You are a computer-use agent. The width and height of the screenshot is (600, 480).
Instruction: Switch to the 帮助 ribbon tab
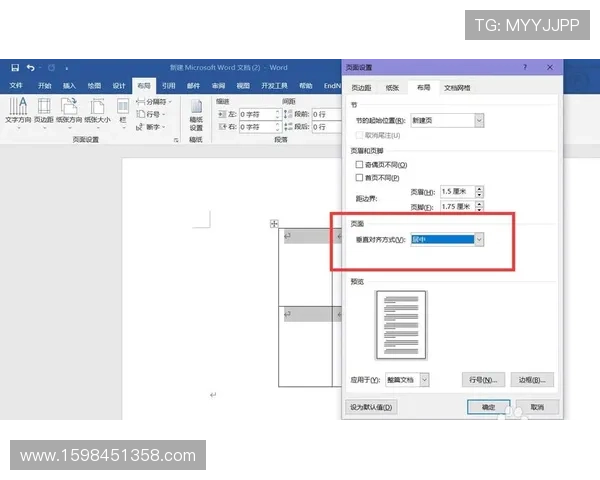coord(305,85)
